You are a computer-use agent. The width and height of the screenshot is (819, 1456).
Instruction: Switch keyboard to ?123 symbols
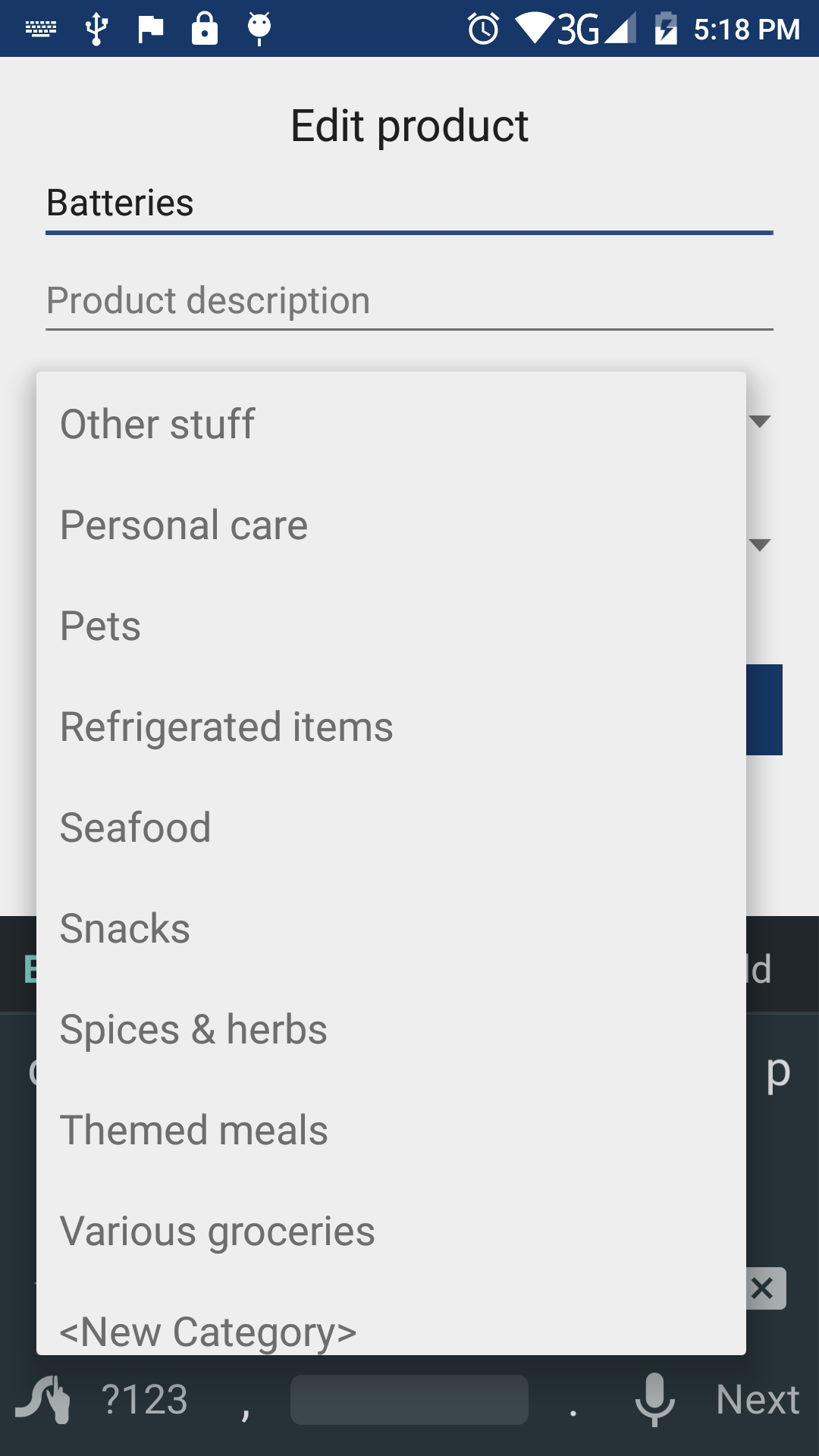click(145, 1399)
